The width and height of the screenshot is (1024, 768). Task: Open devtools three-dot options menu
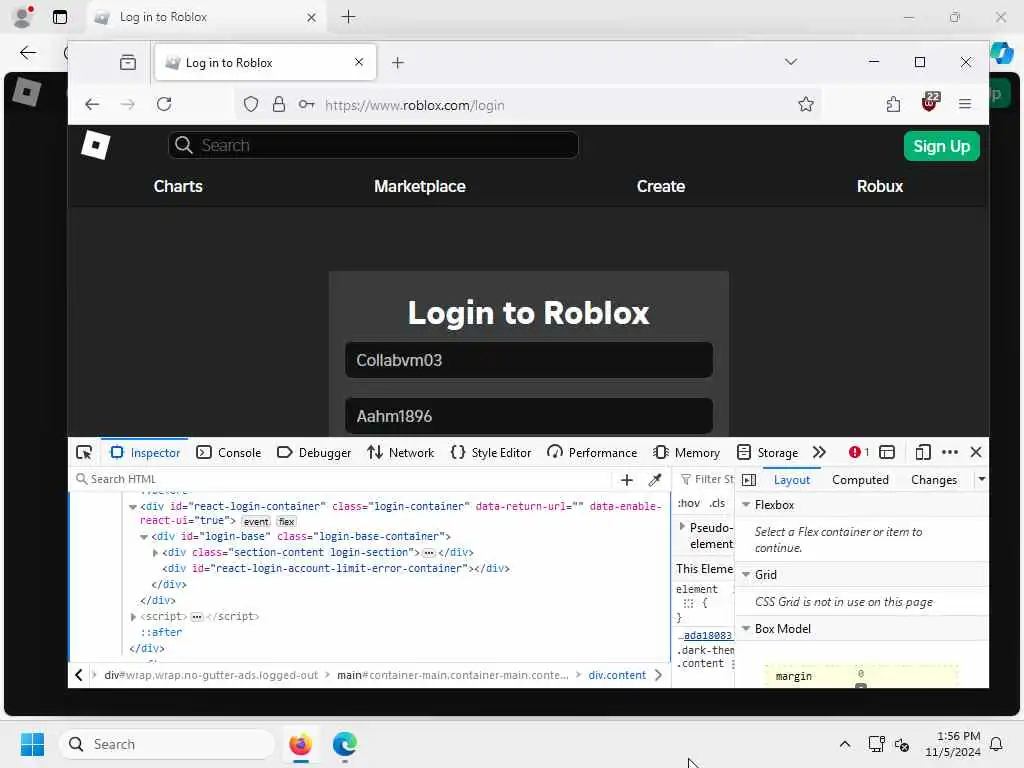(x=950, y=452)
